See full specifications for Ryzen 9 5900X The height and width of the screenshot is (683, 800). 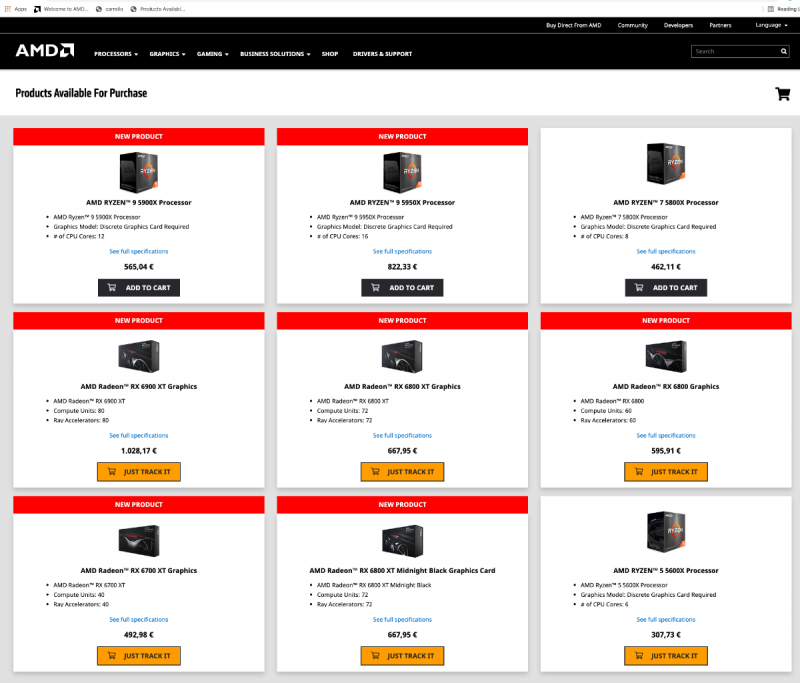[139, 251]
